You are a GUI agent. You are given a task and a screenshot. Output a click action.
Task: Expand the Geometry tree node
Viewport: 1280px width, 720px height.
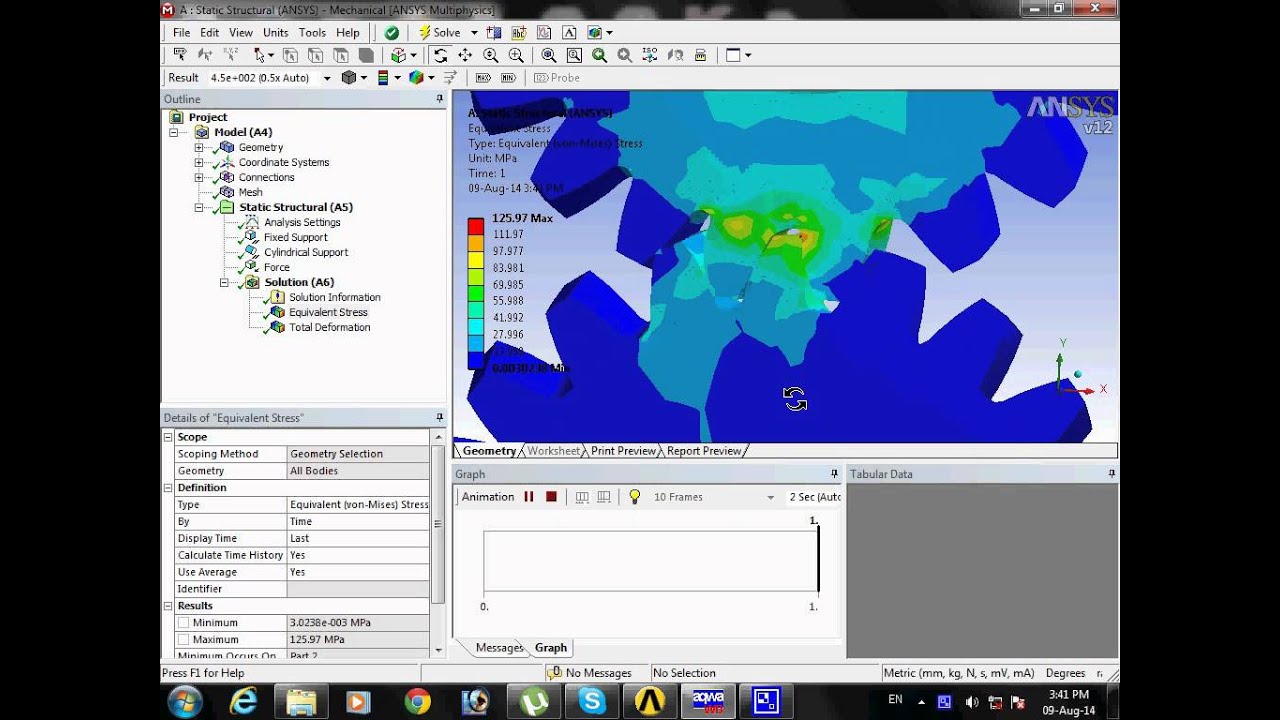tap(198, 147)
